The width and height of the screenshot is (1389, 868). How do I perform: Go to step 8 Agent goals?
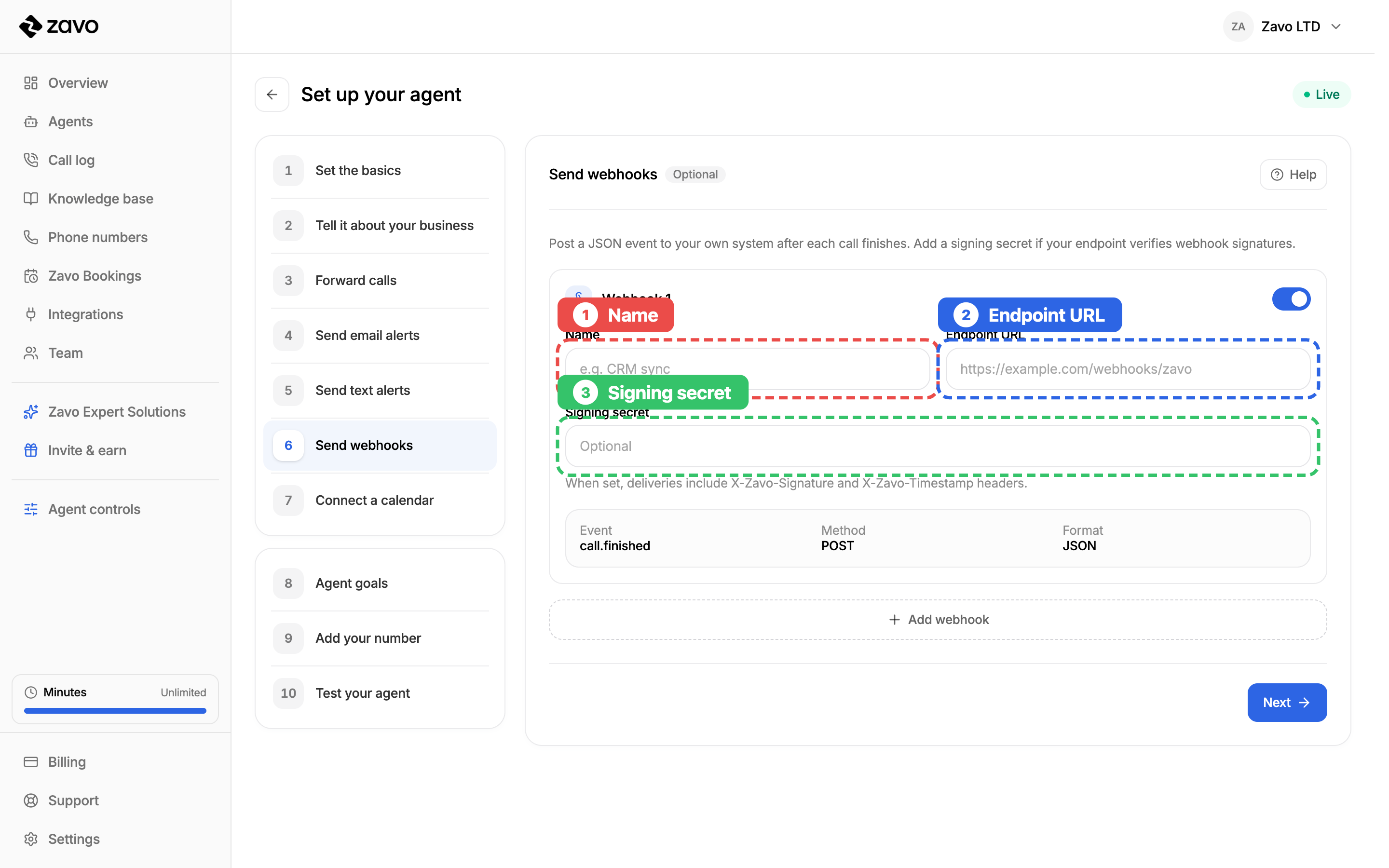tap(380, 583)
